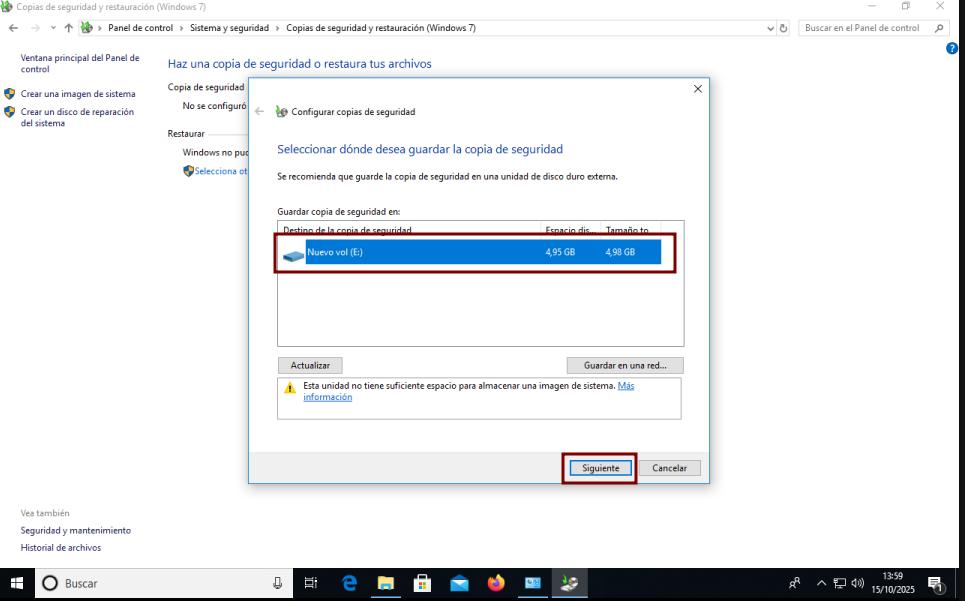Click the search magnifier icon

pyautogui.click(x=939, y=28)
